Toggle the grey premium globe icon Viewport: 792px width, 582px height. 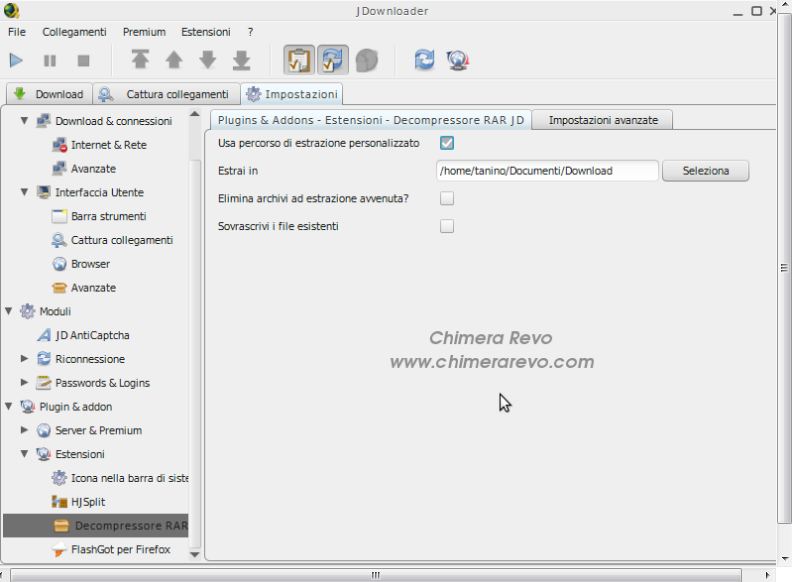(367, 60)
